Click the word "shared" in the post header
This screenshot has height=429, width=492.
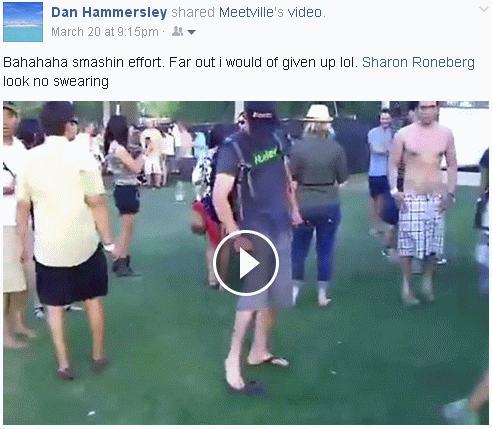193,12
